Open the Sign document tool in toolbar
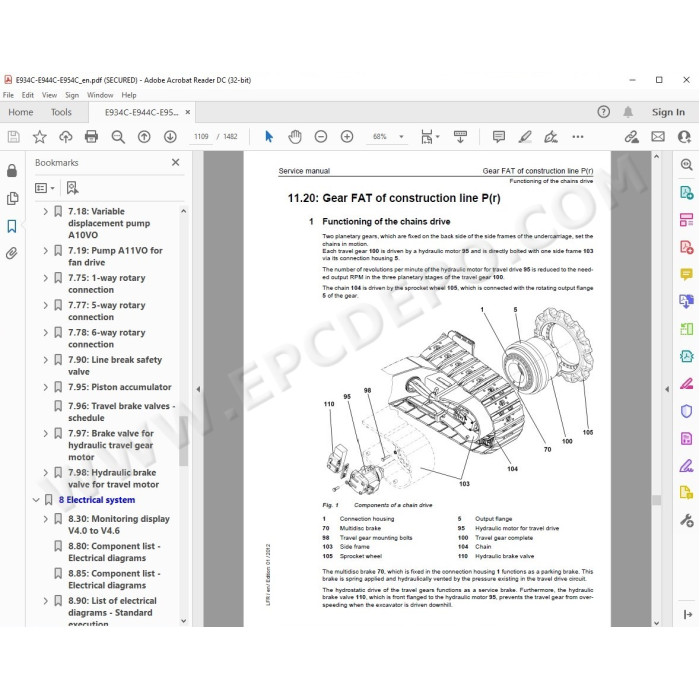 (x=551, y=137)
